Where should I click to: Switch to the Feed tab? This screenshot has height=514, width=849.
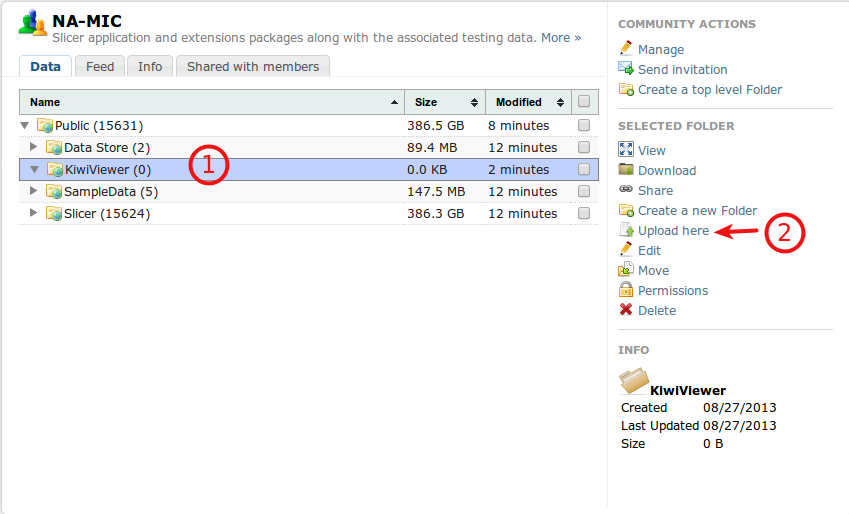(x=100, y=67)
